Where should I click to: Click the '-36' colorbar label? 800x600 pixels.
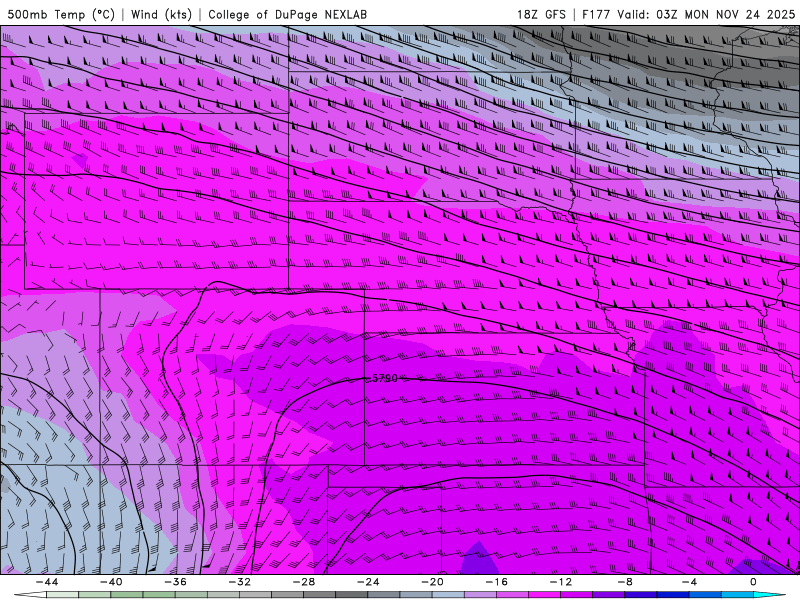click(x=176, y=582)
